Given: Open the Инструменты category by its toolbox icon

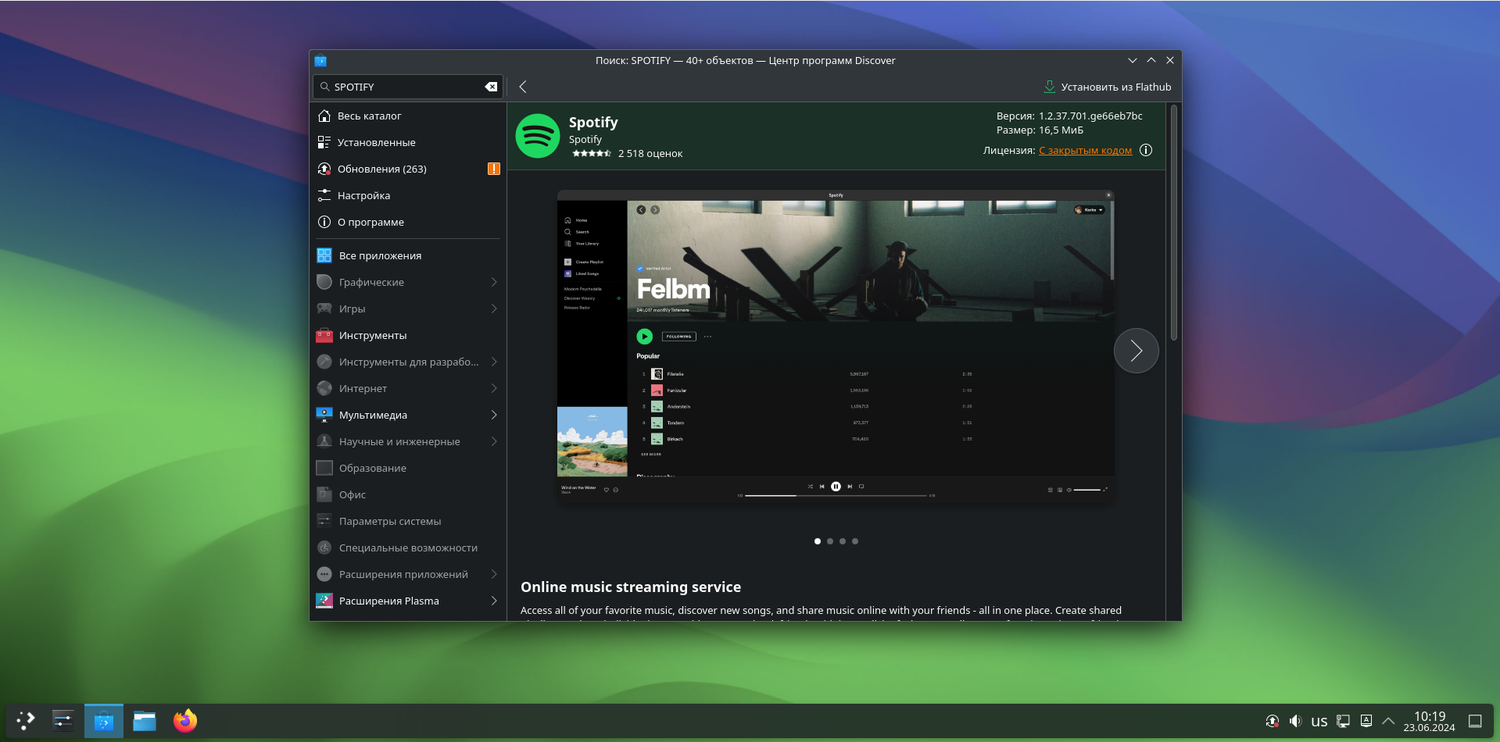Looking at the screenshot, I should click(324, 335).
